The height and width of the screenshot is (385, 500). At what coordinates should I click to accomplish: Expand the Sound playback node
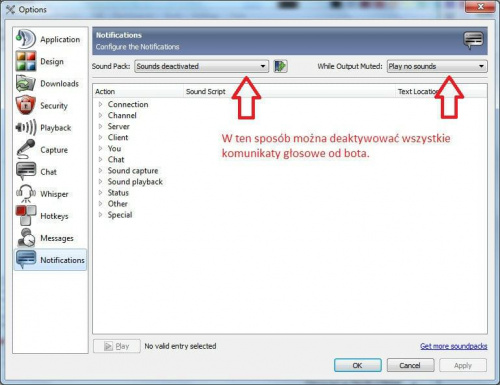point(100,181)
